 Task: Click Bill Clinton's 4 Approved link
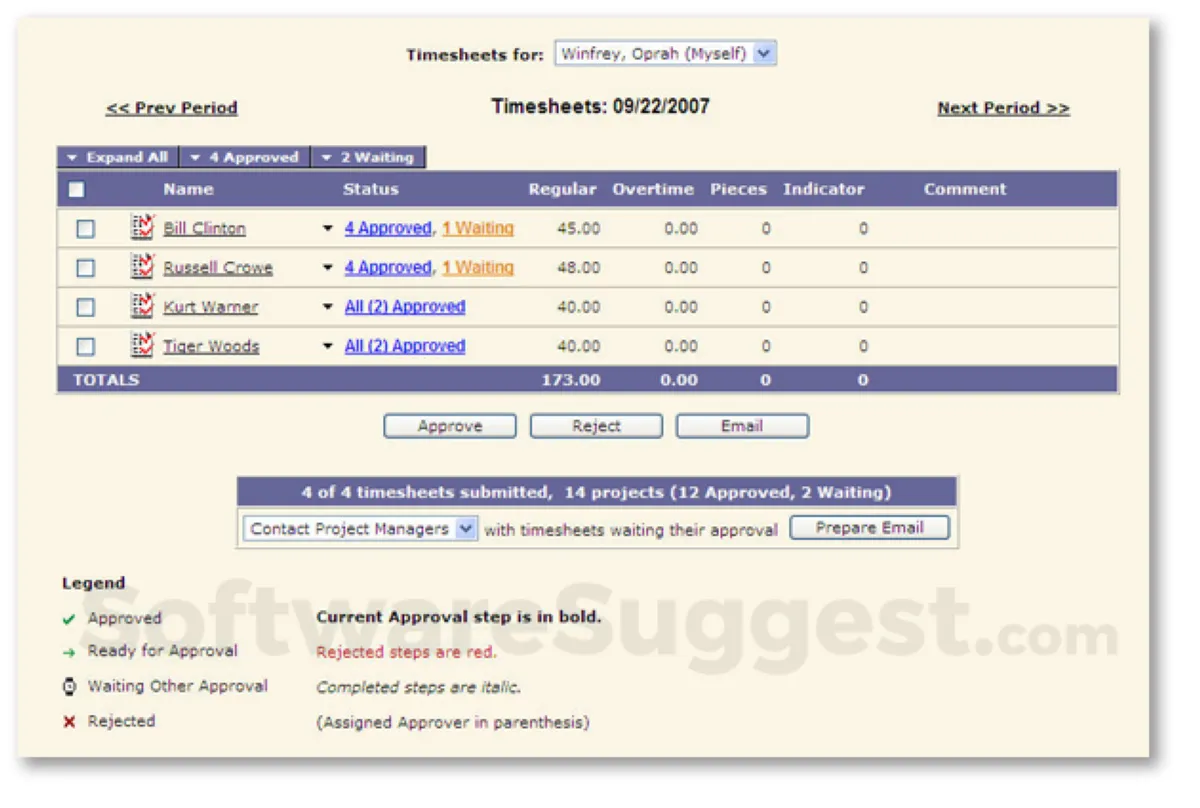point(388,228)
